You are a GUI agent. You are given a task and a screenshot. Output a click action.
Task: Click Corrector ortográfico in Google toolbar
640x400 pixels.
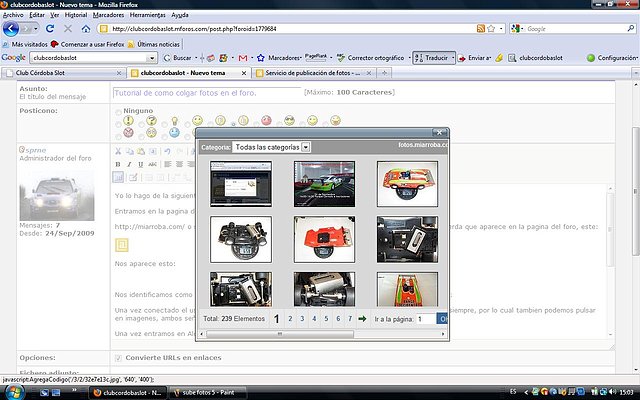coord(371,58)
